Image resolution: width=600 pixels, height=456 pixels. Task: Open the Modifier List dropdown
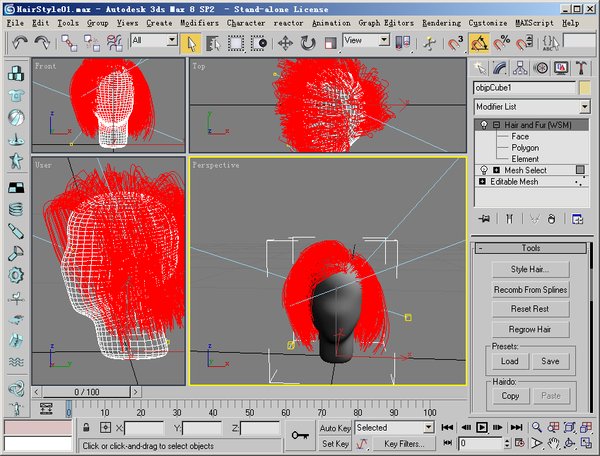tap(531, 106)
